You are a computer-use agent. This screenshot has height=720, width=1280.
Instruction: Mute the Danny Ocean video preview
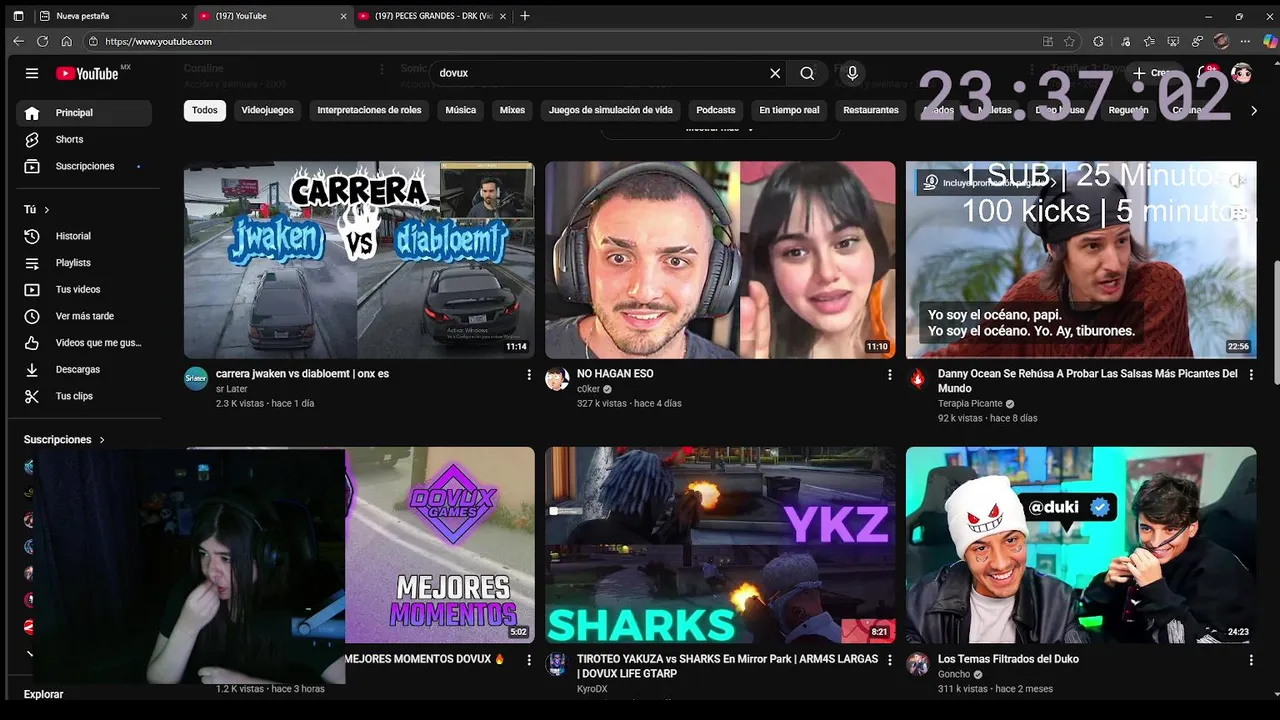point(1237,180)
